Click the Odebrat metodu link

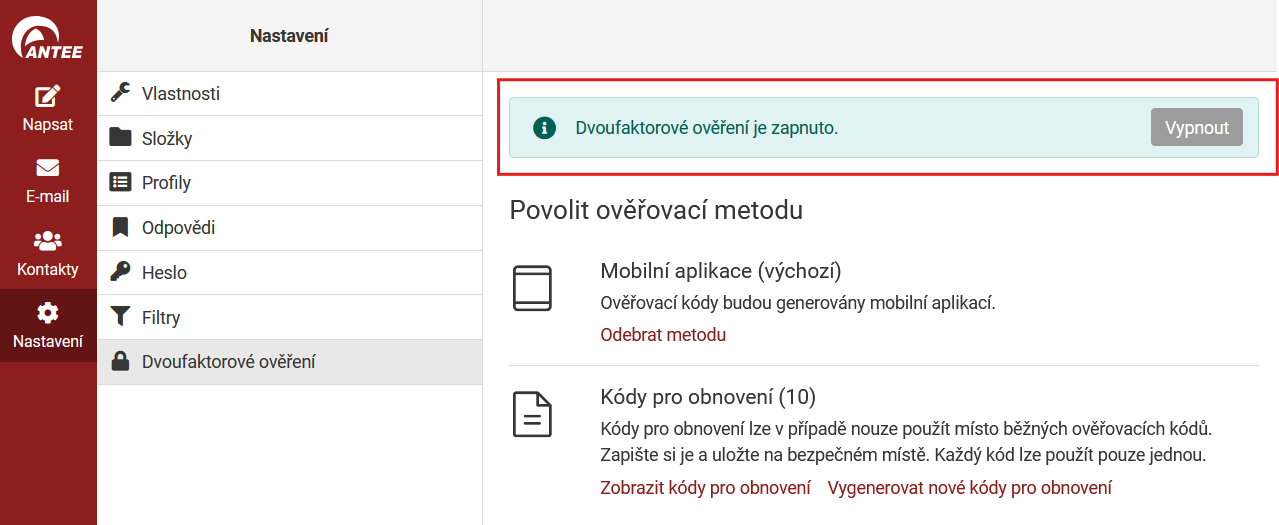pyautogui.click(x=663, y=335)
